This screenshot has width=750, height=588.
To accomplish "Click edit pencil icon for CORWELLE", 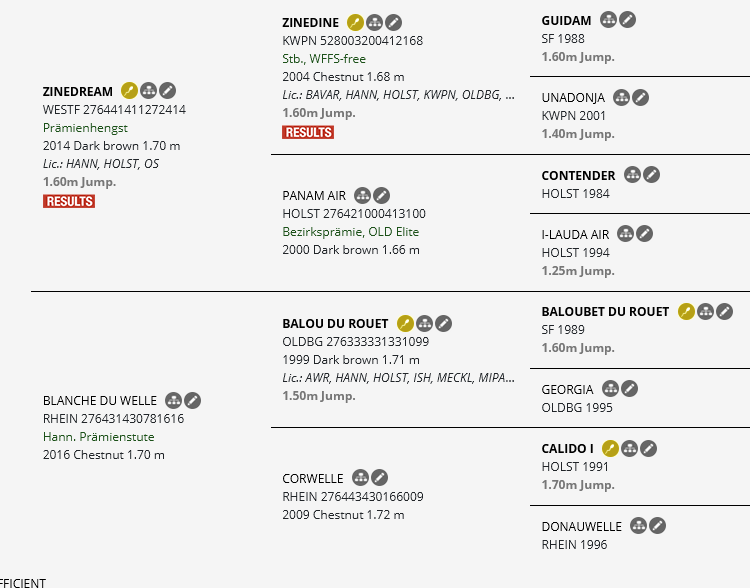I will [x=379, y=477].
